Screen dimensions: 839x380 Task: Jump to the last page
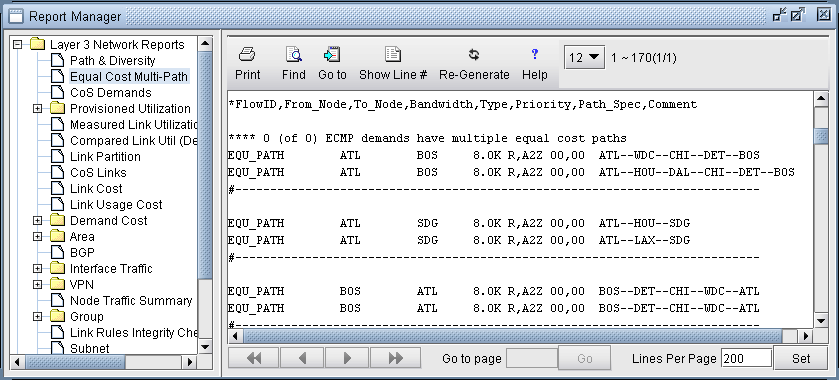tap(395, 358)
